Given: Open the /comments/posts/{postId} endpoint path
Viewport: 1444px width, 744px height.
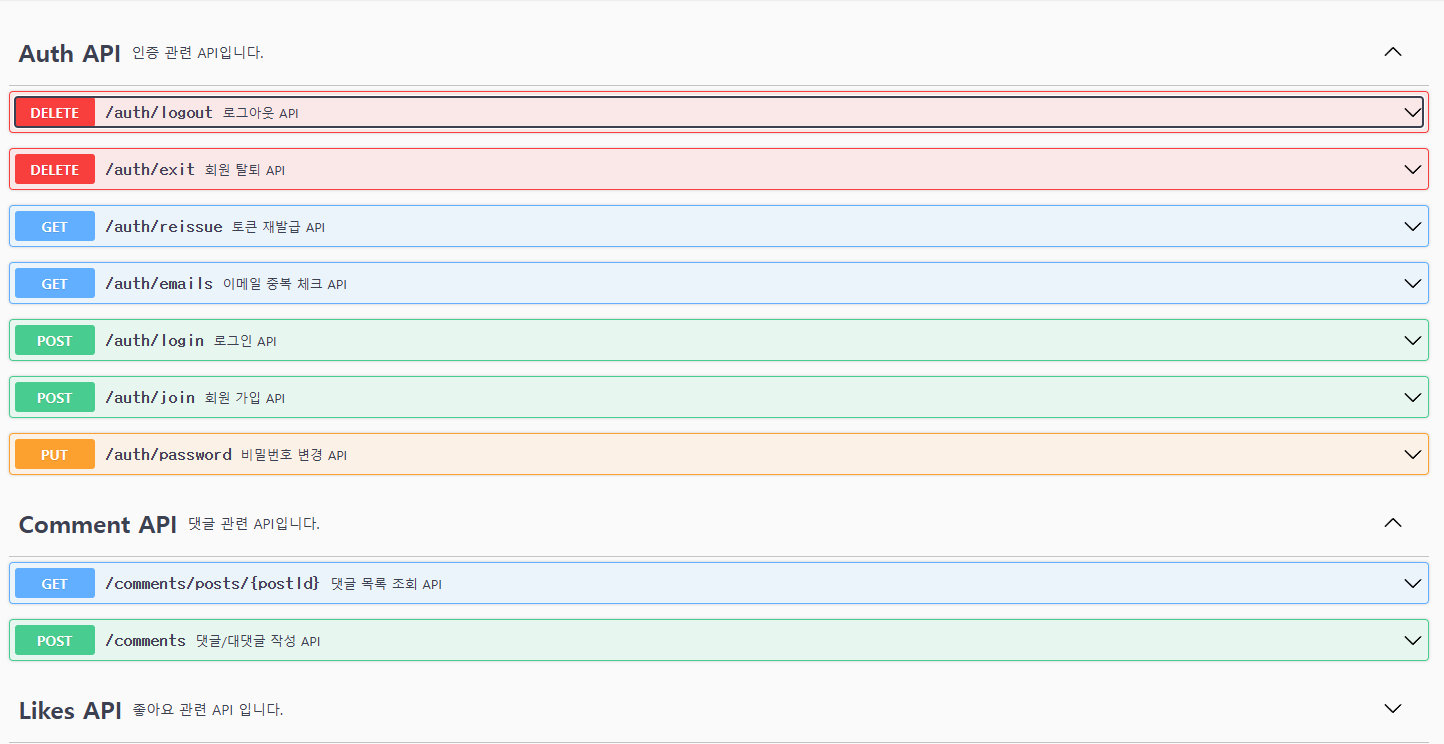Looking at the screenshot, I should 213,584.
